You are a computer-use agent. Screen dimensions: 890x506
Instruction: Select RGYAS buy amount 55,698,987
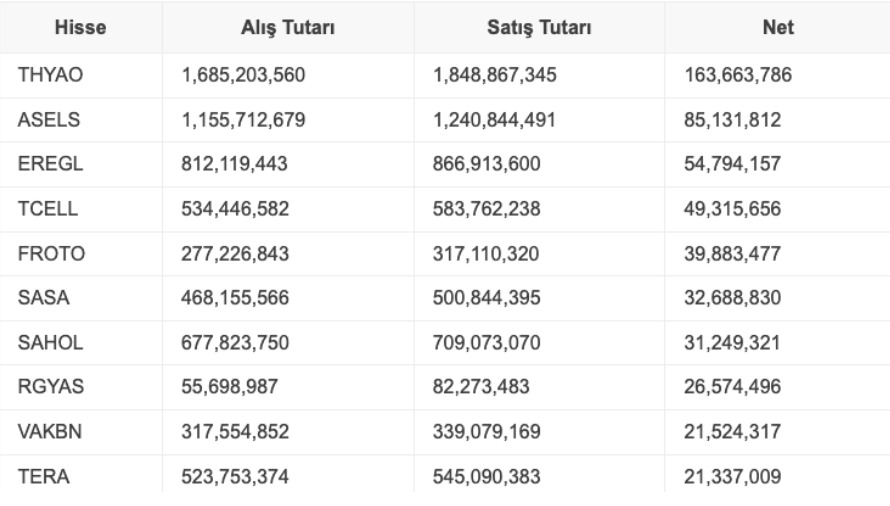pos(236,390)
